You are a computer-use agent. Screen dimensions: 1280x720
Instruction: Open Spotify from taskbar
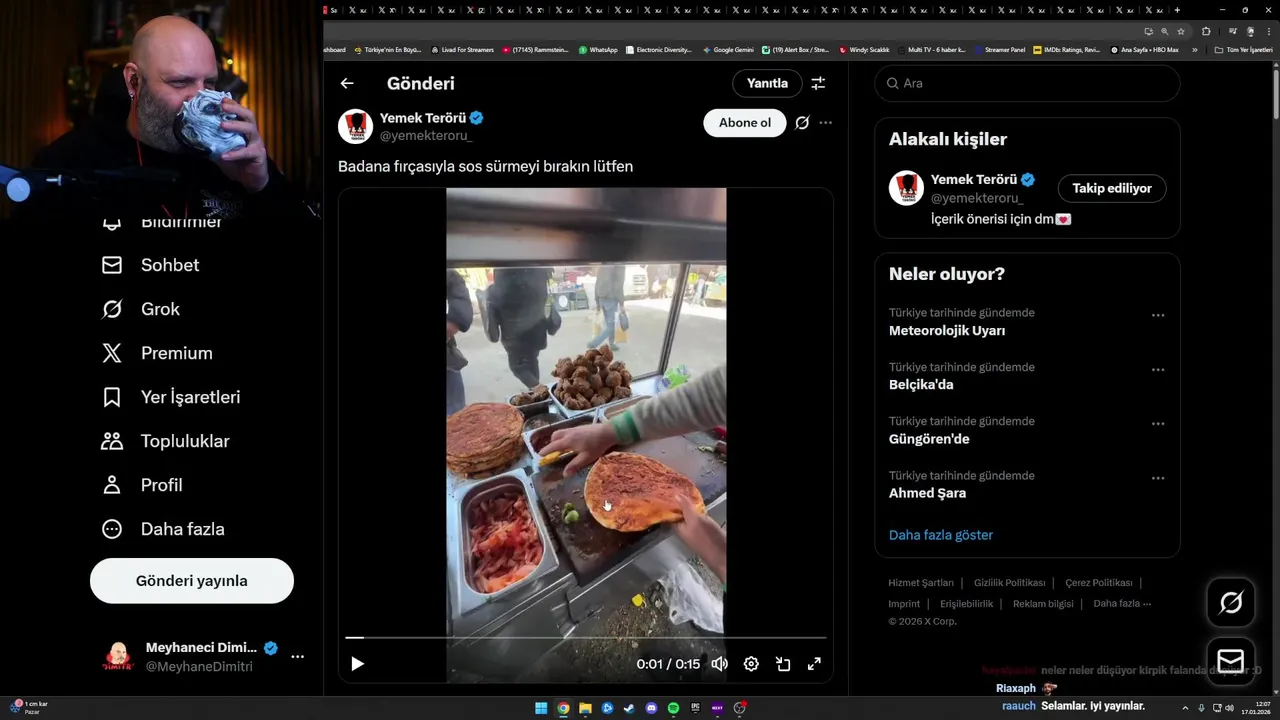[673, 708]
